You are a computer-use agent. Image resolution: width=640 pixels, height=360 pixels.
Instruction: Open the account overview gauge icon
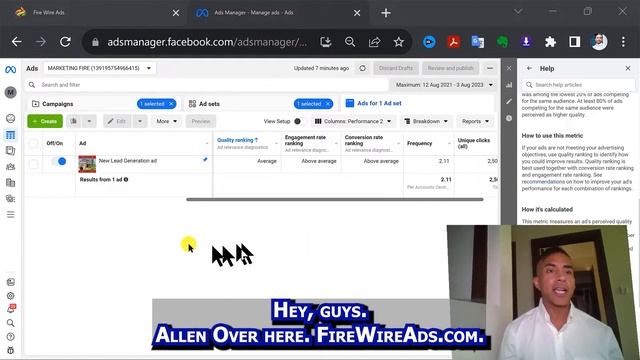pos(11,118)
